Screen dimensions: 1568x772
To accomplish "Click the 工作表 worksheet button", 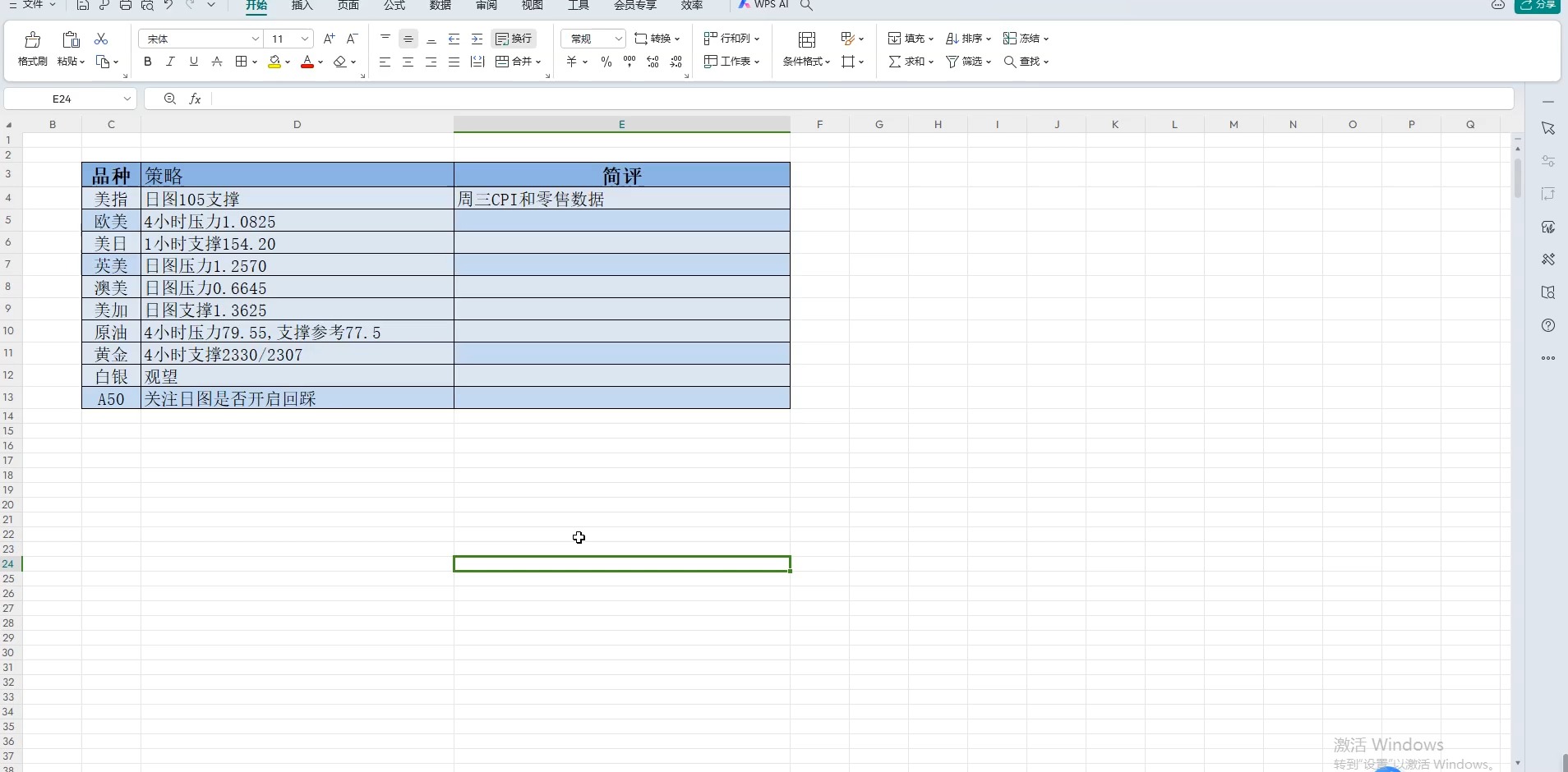I will 731,62.
